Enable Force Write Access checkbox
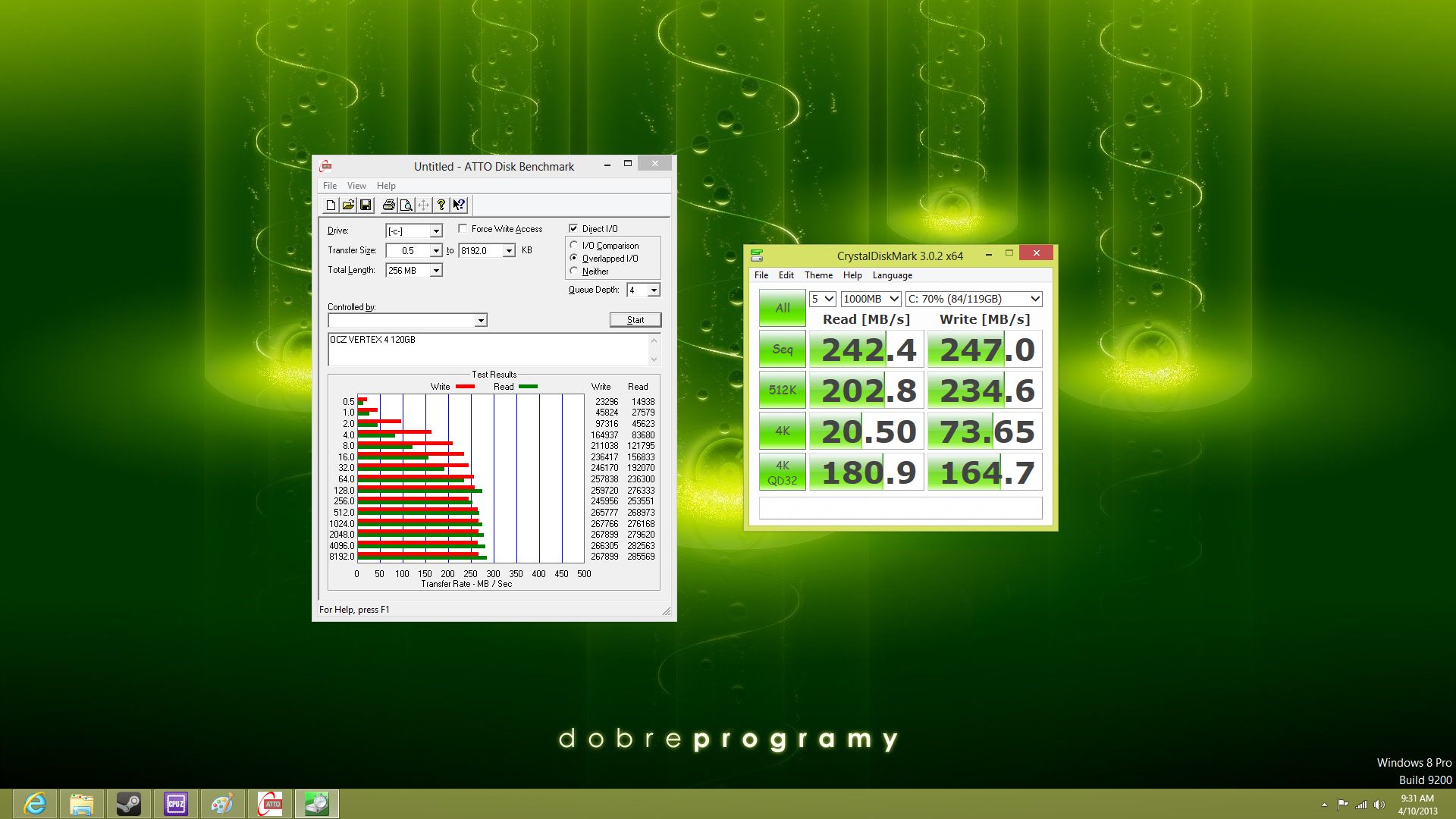The height and width of the screenshot is (819, 1456). (x=463, y=228)
